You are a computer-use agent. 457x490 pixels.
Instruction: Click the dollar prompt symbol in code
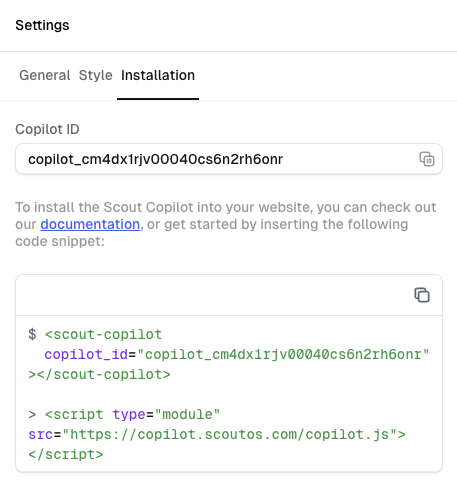32,334
